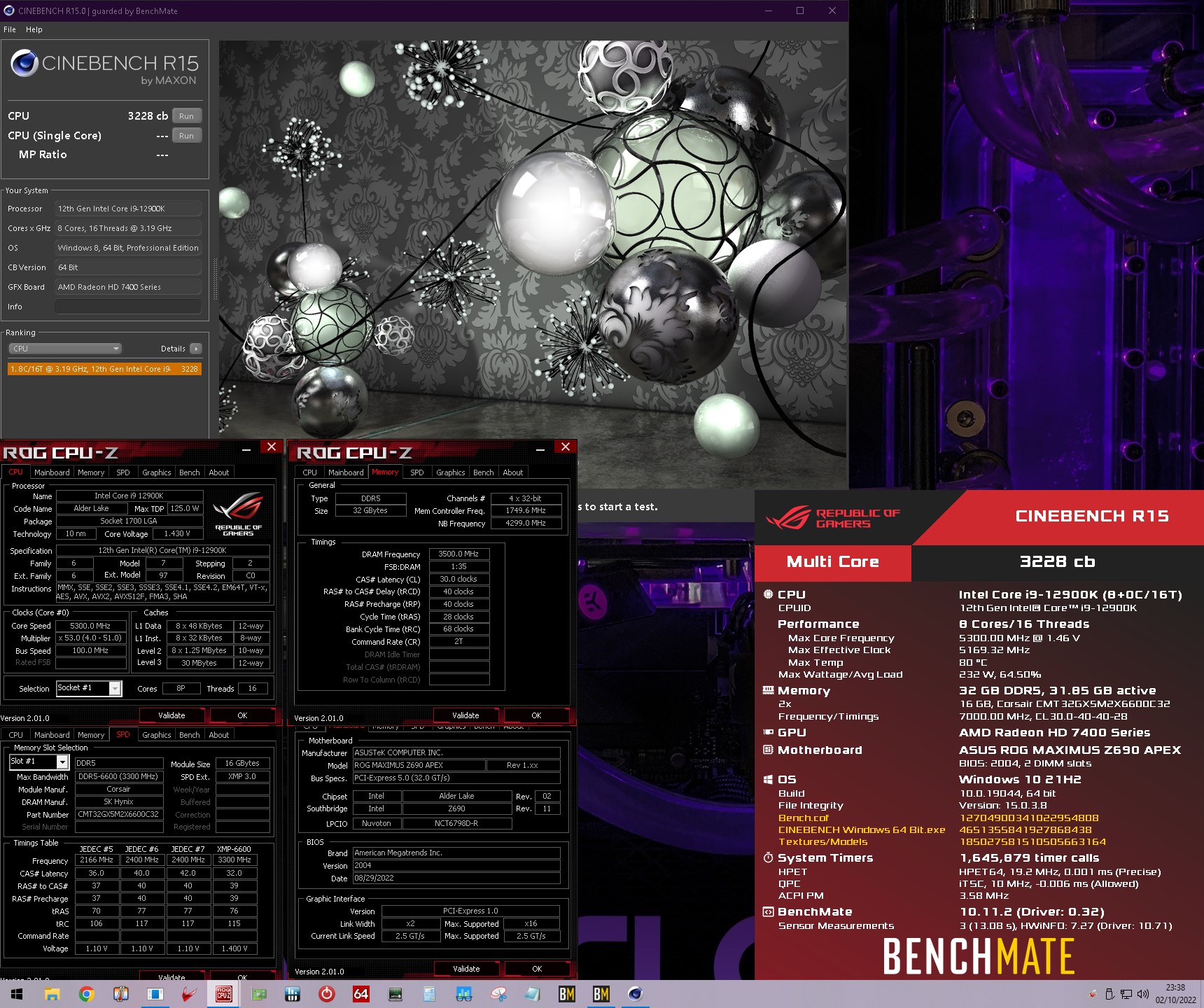Screen dimensions: 1204x1008
Task: Click the DRAM Frequency value 3500.0 MHz
Action: [x=458, y=554]
